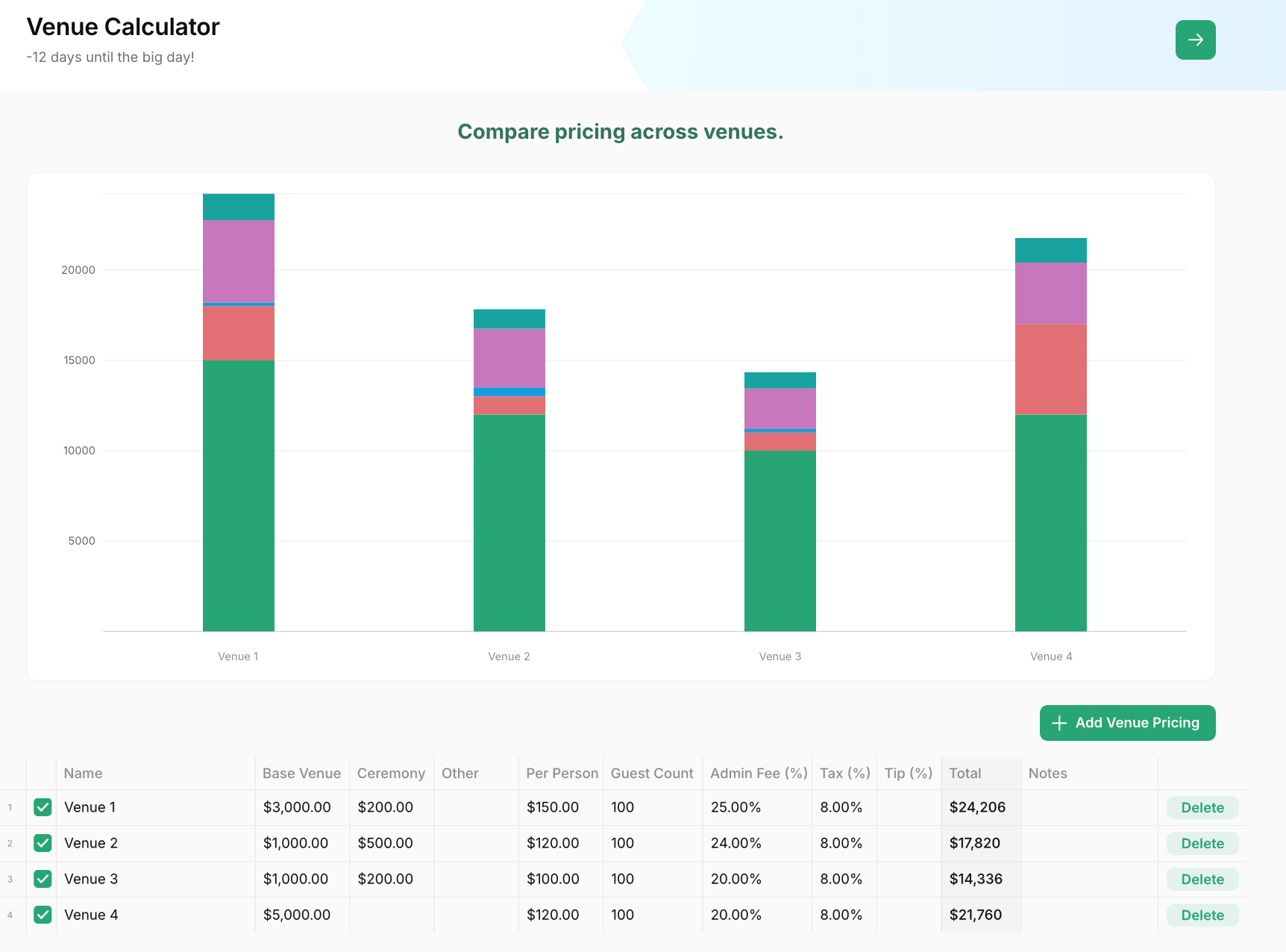
Task: Toggle the Venue 4 row checkbox
Action: (x=43, y=915)
